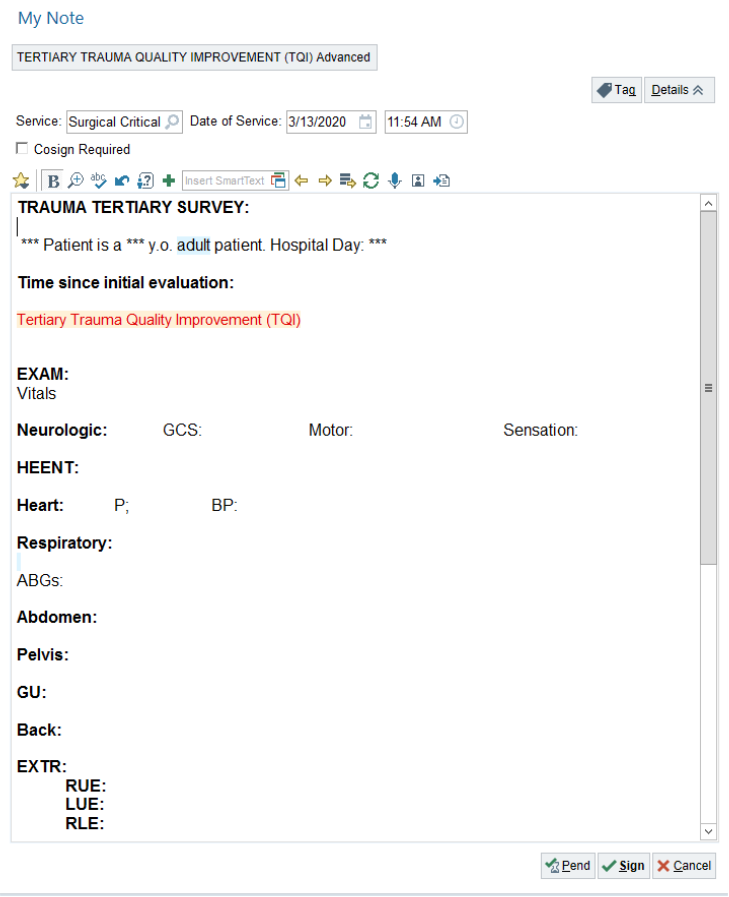The image size is (729, 897).
Task: Toggle bold formatting
Action: [x=52, y=181]
